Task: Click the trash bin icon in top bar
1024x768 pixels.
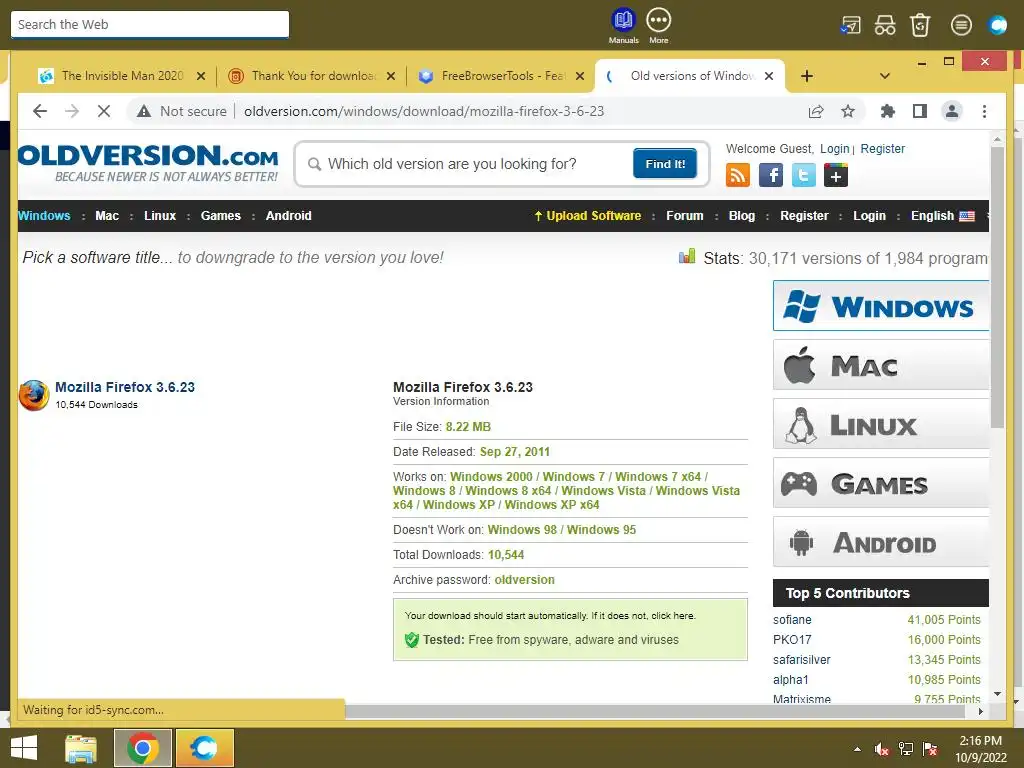Action: (x=920, y=25)
